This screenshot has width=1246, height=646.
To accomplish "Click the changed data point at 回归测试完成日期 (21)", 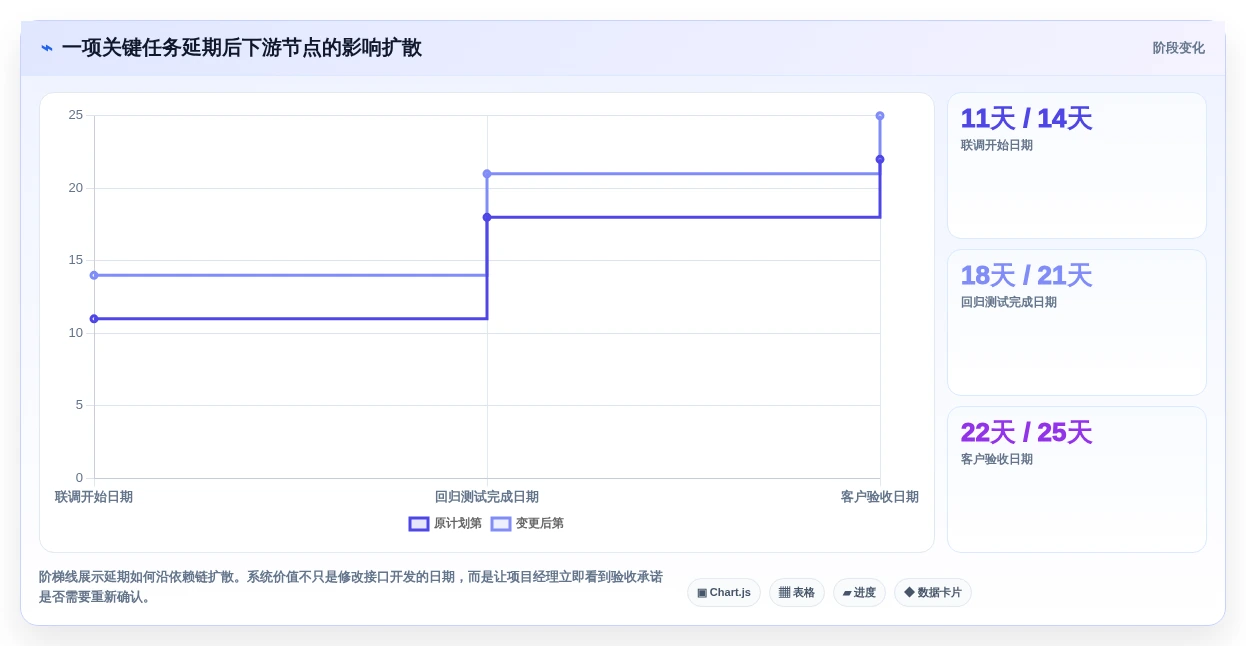I will point(487,174).
